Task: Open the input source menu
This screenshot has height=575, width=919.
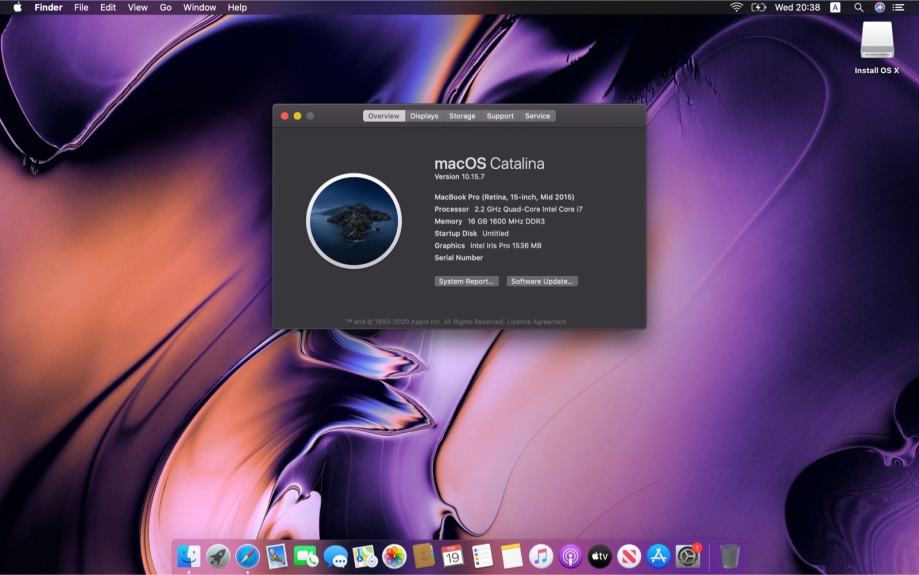Action: click(x=835, y=7)
